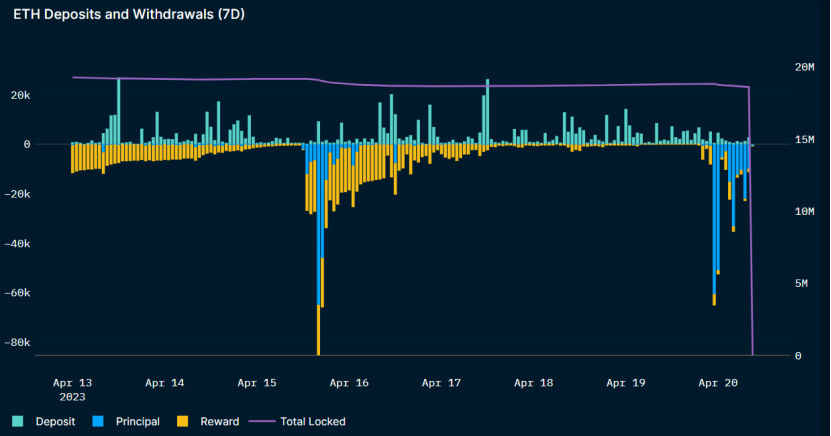Viewport: 831px width, 436px height.
Task: Click the purple Total Locked line marker
Action: pyautogui.click(x=262, y=422)
